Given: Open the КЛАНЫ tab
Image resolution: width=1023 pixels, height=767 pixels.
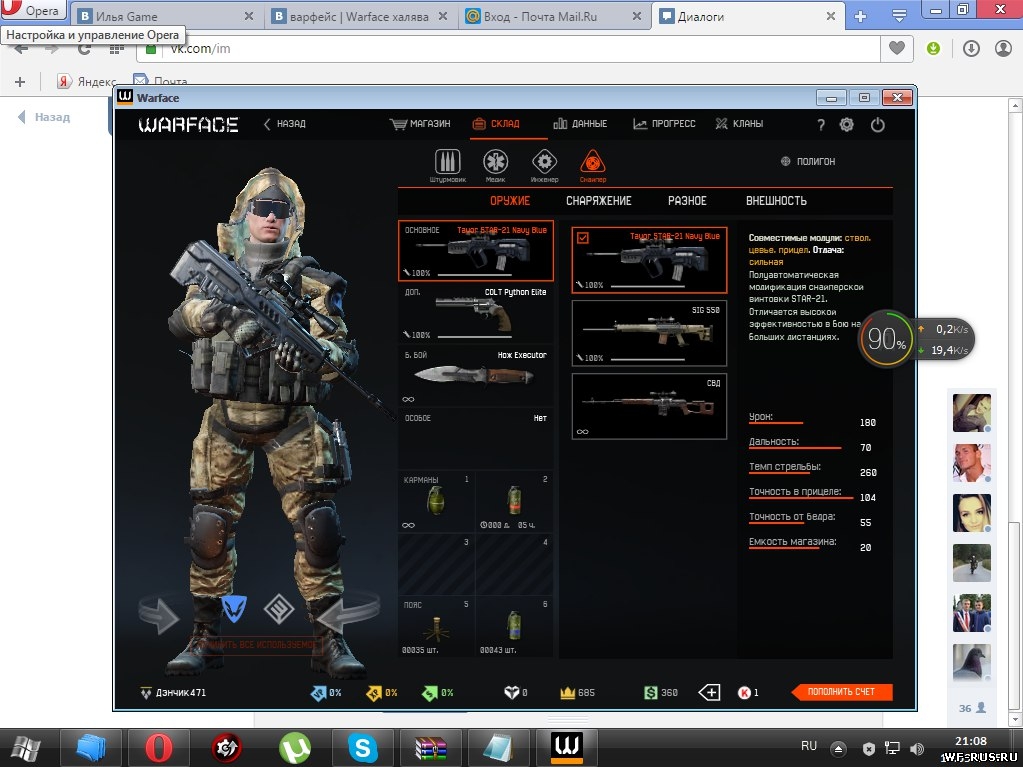Looking at the screenshot, I should (x=739, y=124).
